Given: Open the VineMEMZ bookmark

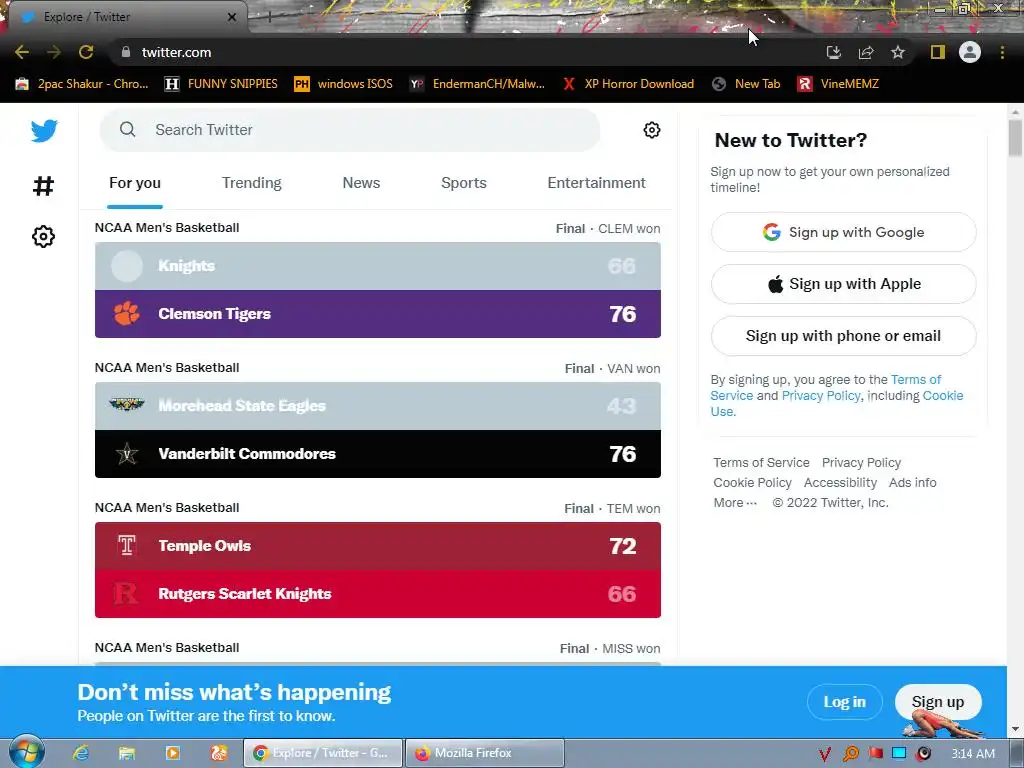Looking at the screenshot, I should click(838, 84).
